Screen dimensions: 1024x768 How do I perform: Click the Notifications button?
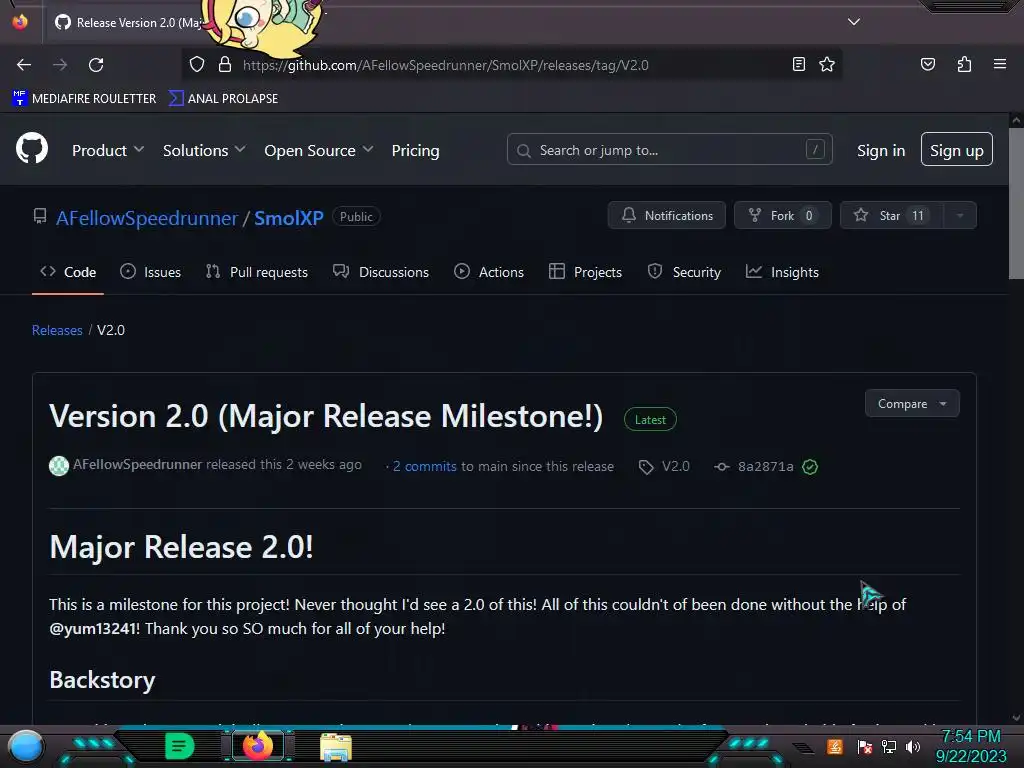pyautogui.click(x=666, y=216)
